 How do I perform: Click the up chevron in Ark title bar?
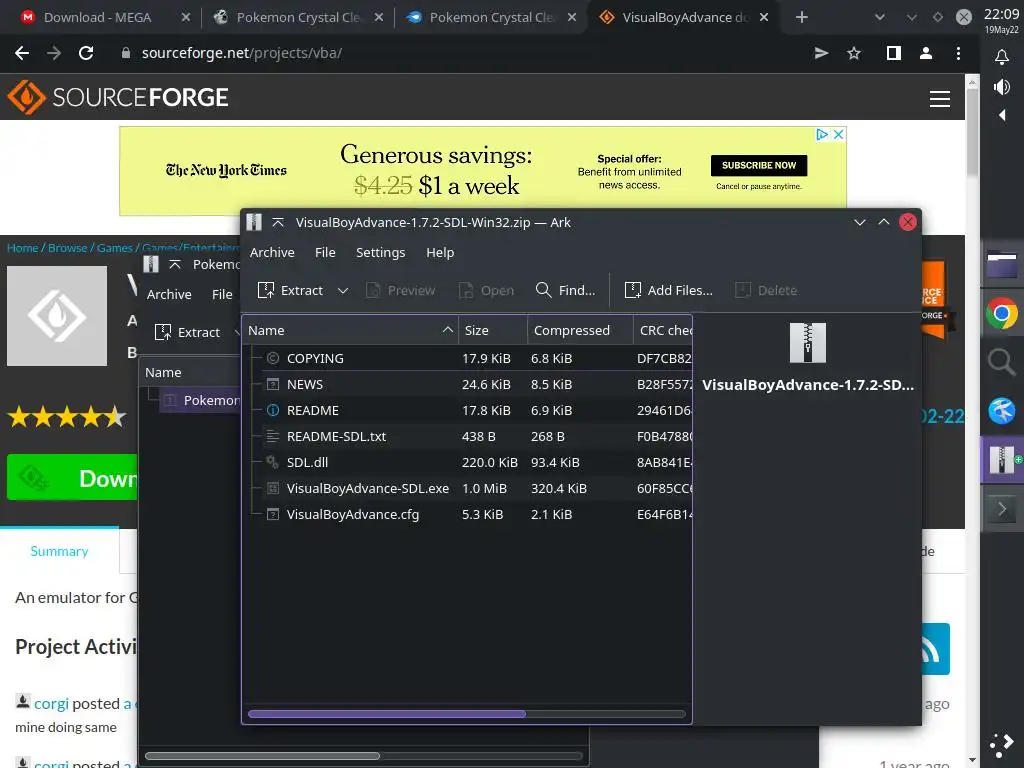pyautogui.click(x=884, y=223)
